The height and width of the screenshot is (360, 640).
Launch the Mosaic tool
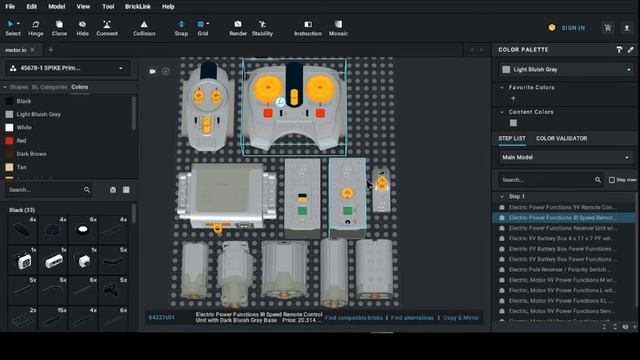tap(338, 28)
